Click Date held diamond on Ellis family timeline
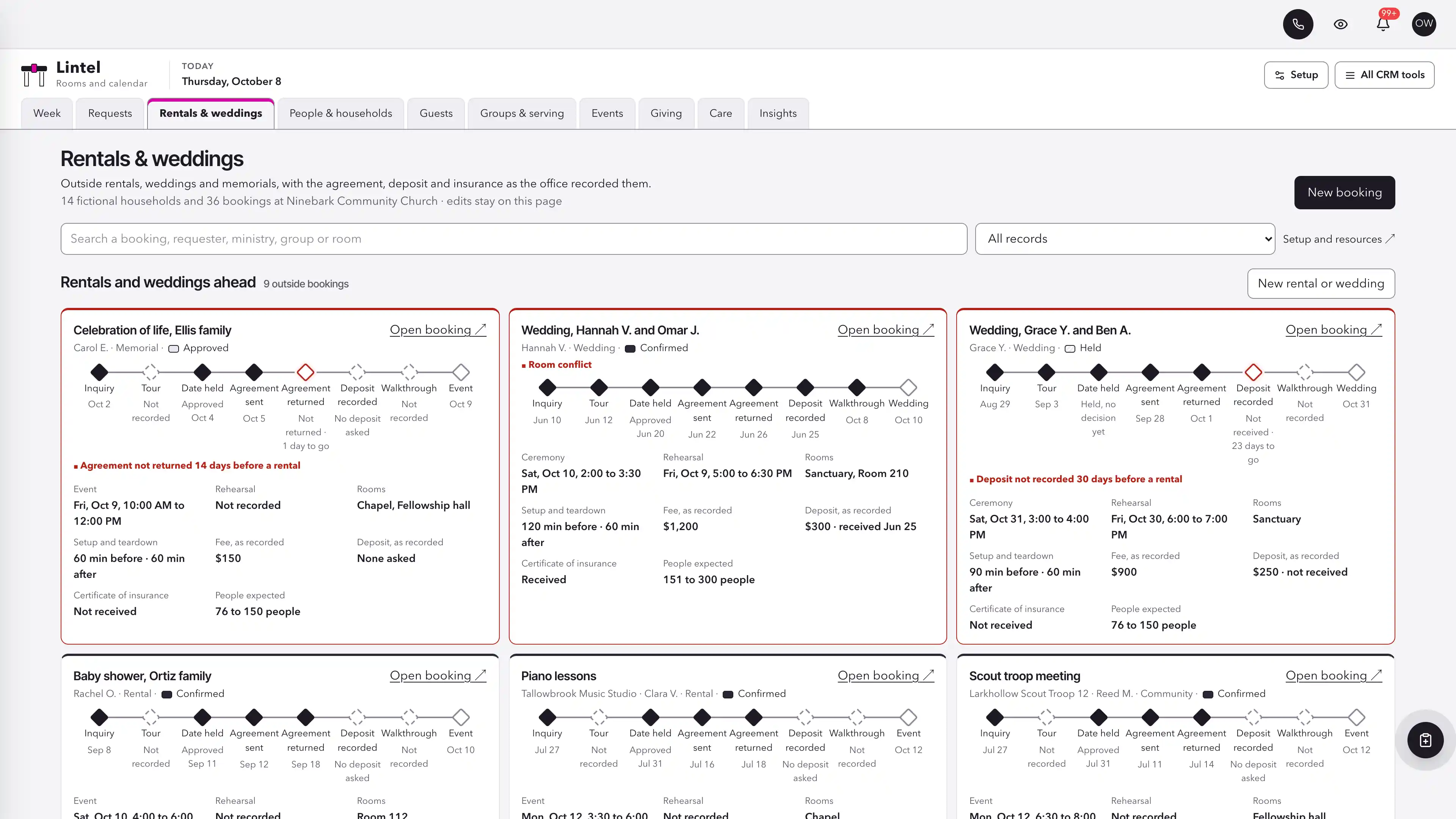1456x819 pixels. click(202, 372)
